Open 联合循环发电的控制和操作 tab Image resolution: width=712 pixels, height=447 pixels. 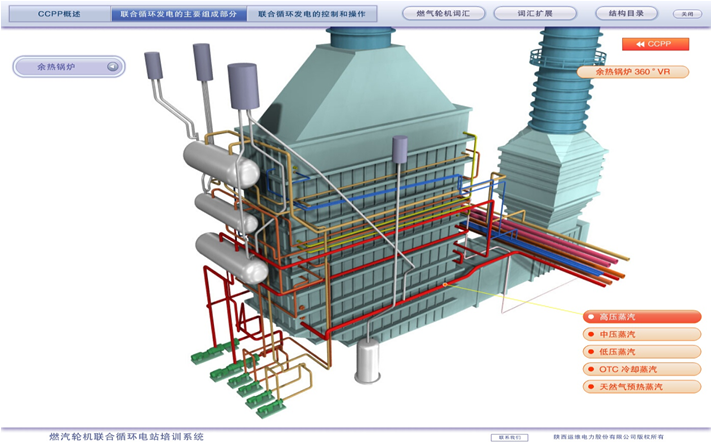pos(318,15)
